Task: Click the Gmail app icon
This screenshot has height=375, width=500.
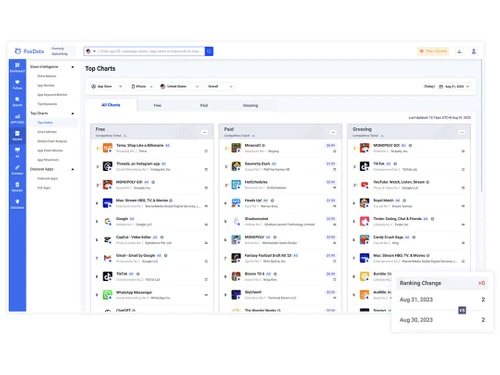Action: point(107,258)
